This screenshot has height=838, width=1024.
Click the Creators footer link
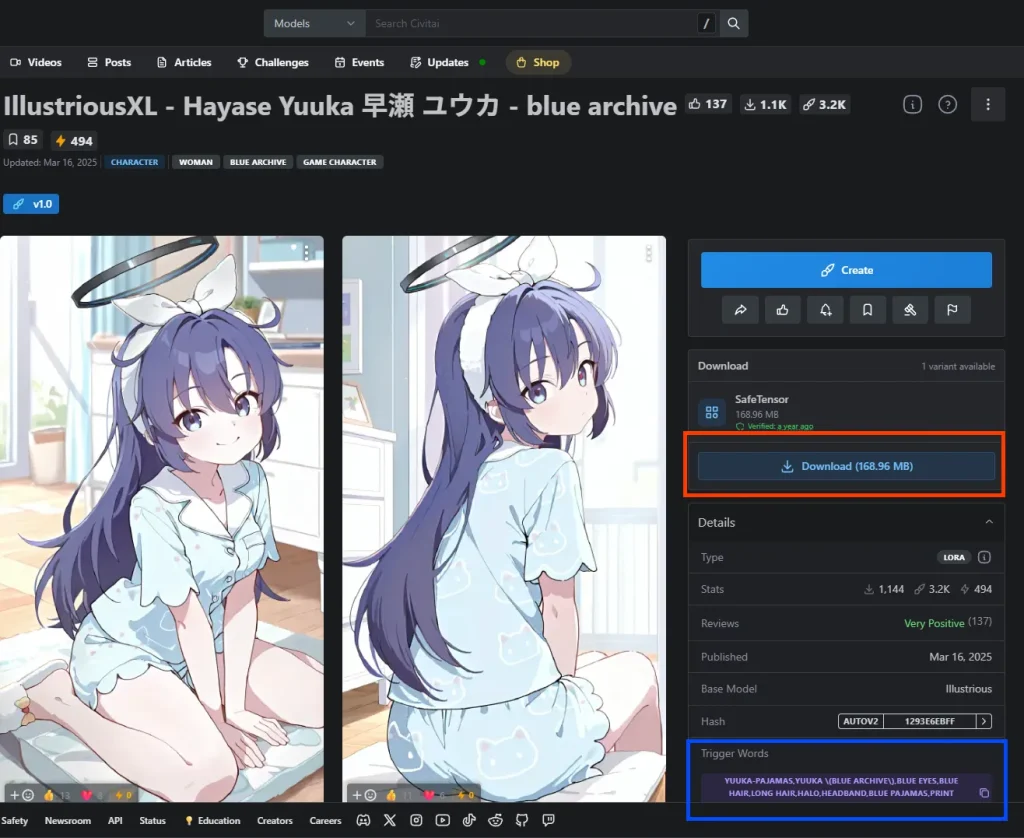[275, 820]
